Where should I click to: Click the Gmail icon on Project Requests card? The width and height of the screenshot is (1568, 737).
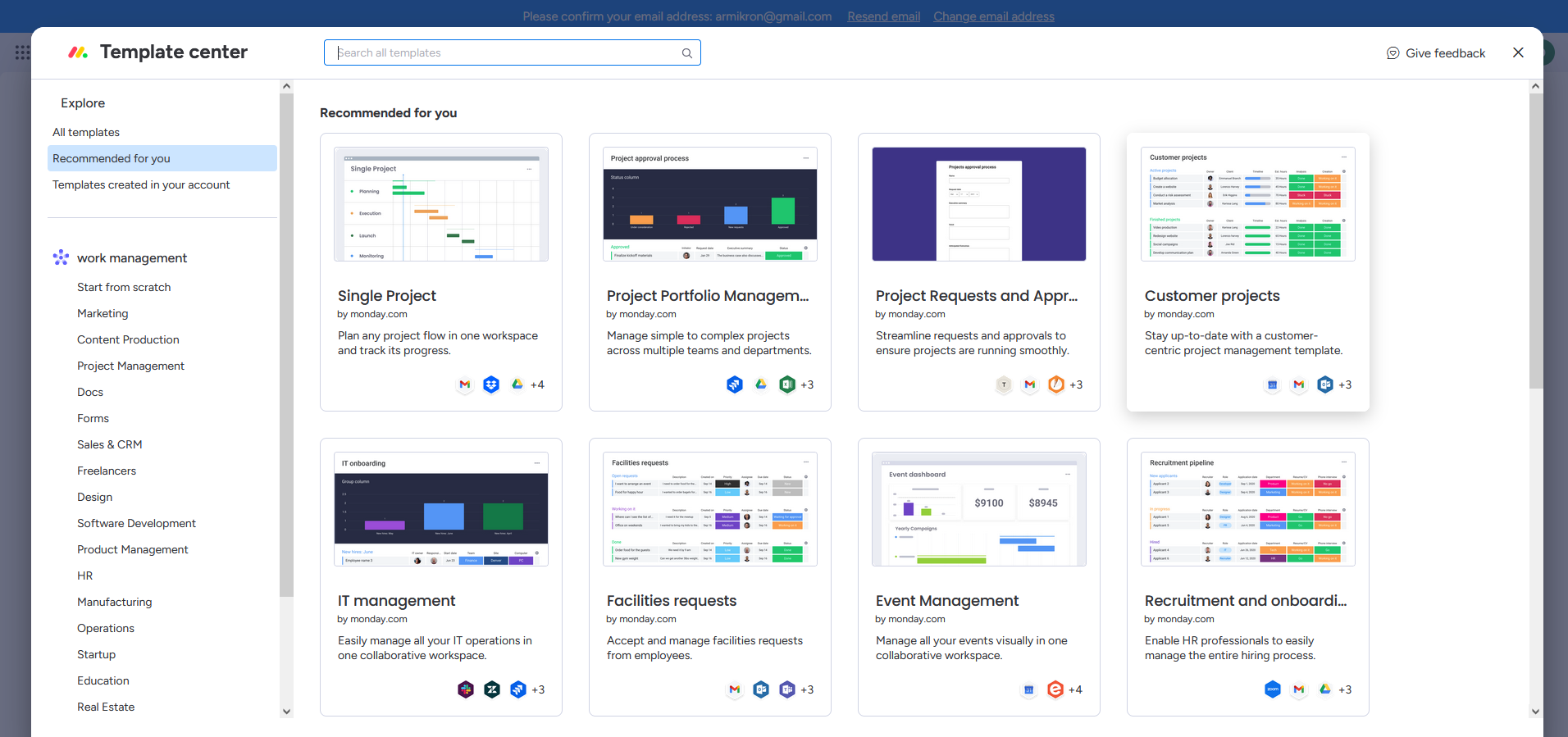(x=1030, y=384)
